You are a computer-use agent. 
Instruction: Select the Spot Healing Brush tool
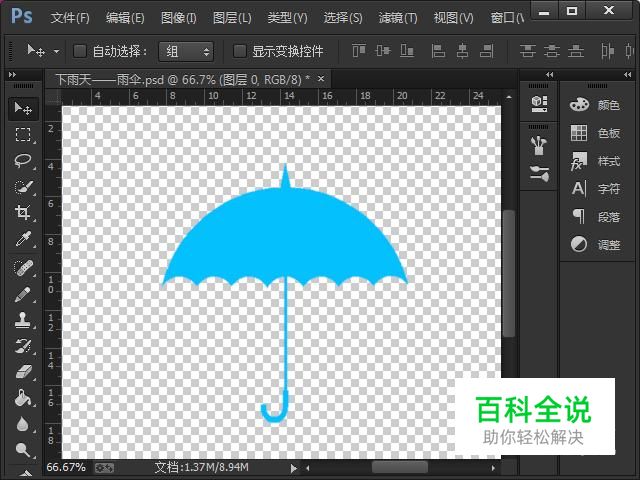pyautogui.click(x=23, y=268)
